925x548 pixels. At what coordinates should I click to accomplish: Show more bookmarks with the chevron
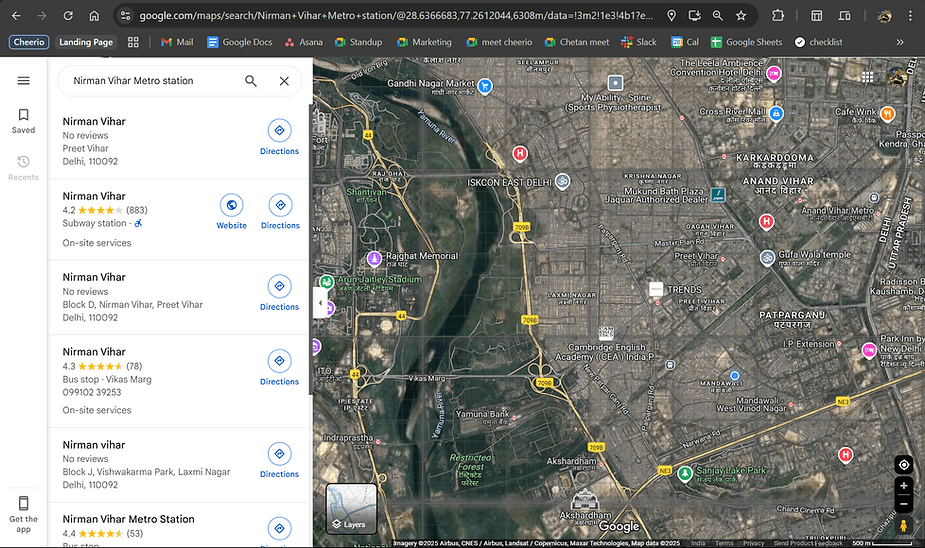(x=900, y=42)
